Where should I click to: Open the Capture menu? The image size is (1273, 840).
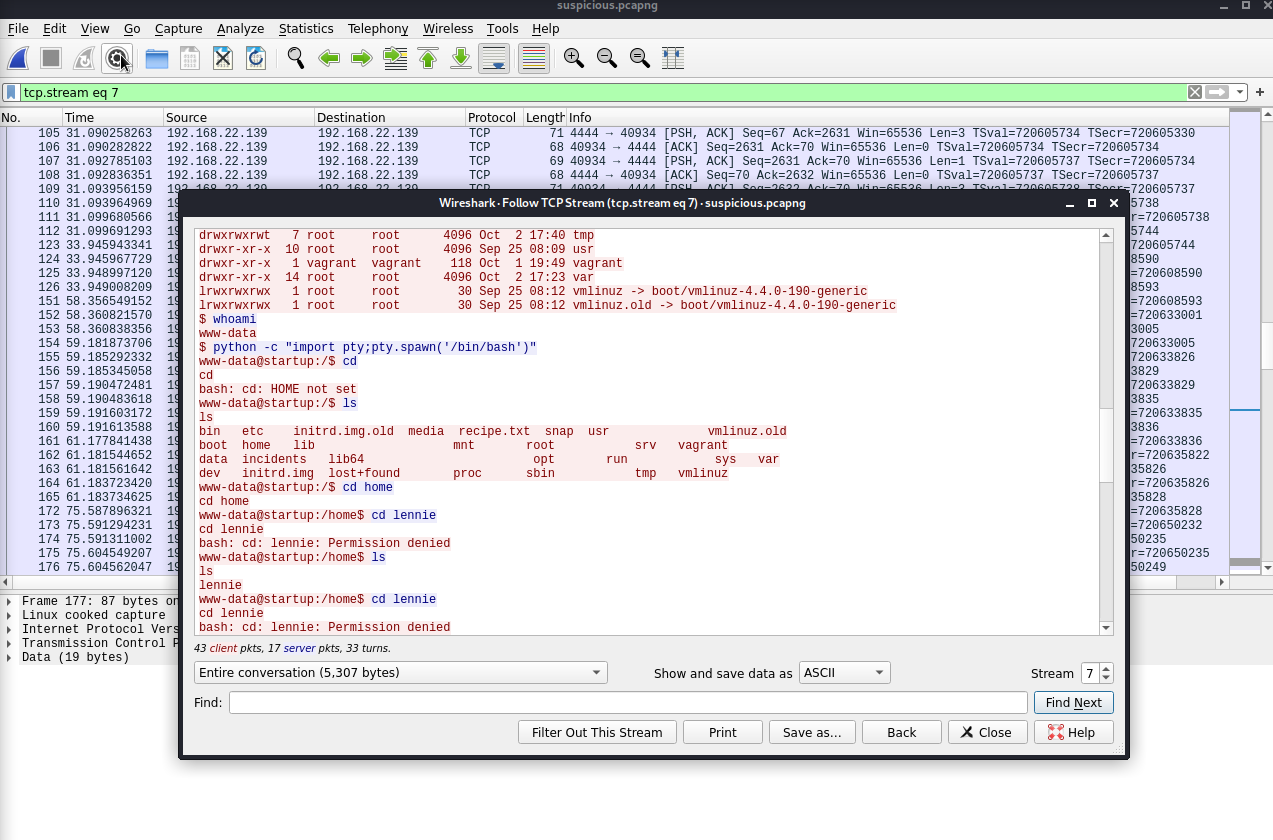[178, 29]
